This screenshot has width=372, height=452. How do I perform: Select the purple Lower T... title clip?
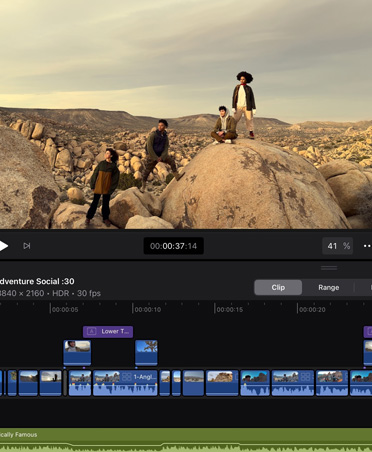tap(108, 332)
